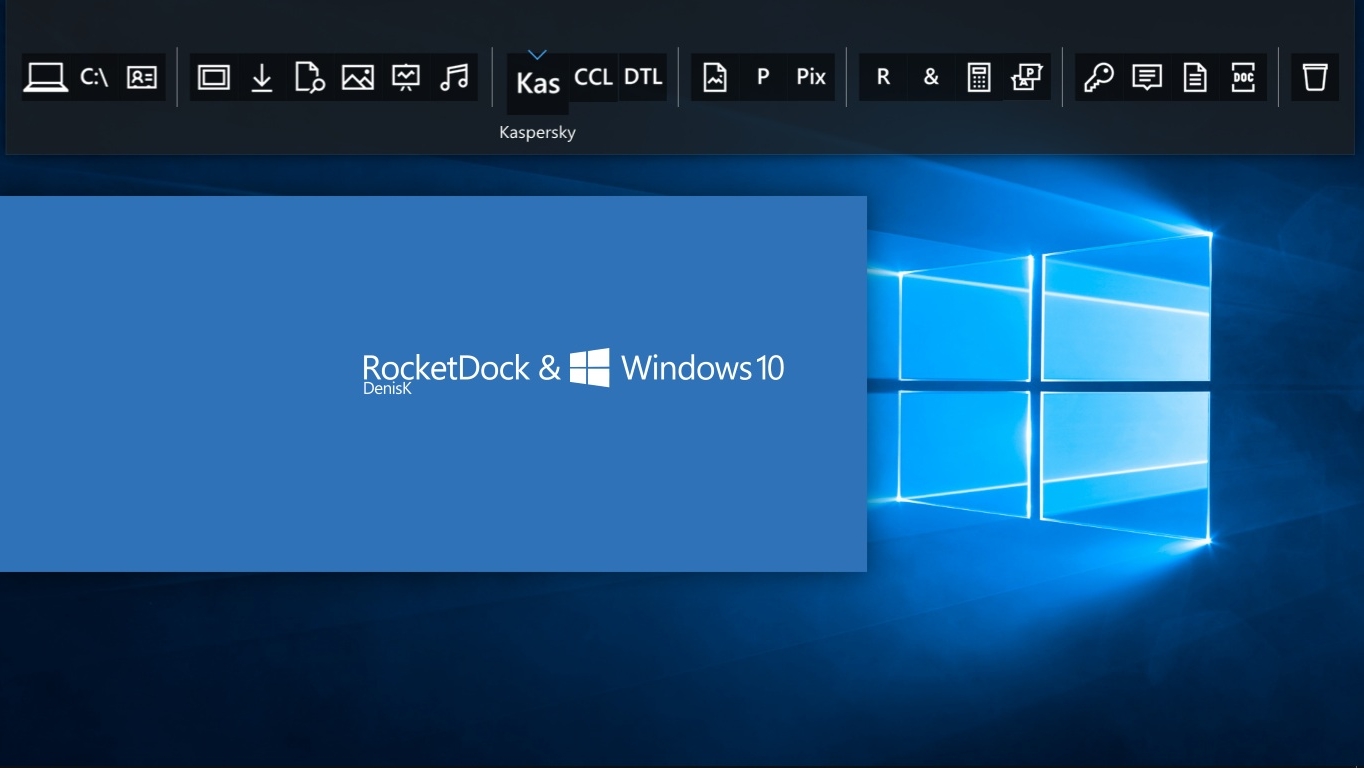Launch the CCL dock shortcut
Viewport: 1364px width, 768px height.
pyautogui.click(x=593, y=77)
